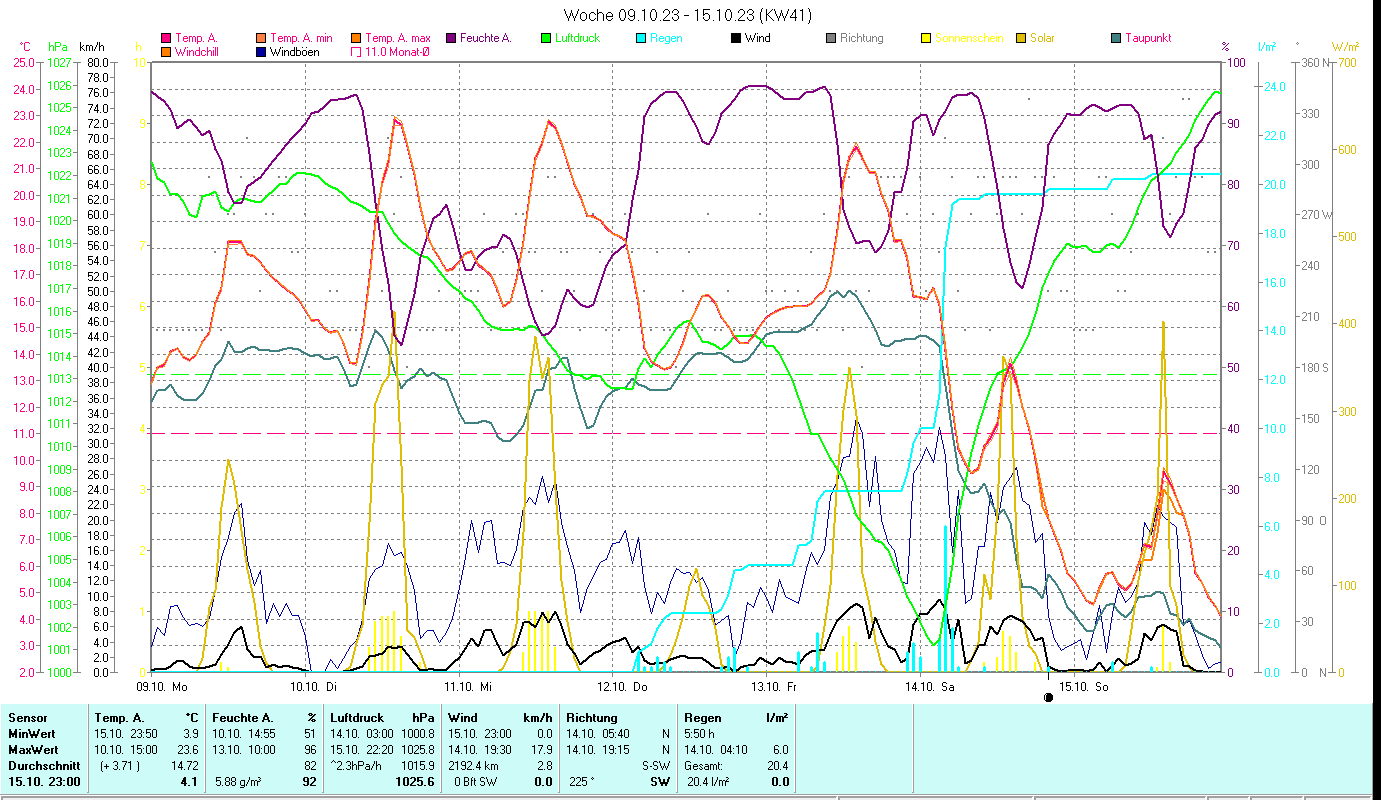
Task: Click the new moon symbol below the time axis
Action: [1048, 697]
